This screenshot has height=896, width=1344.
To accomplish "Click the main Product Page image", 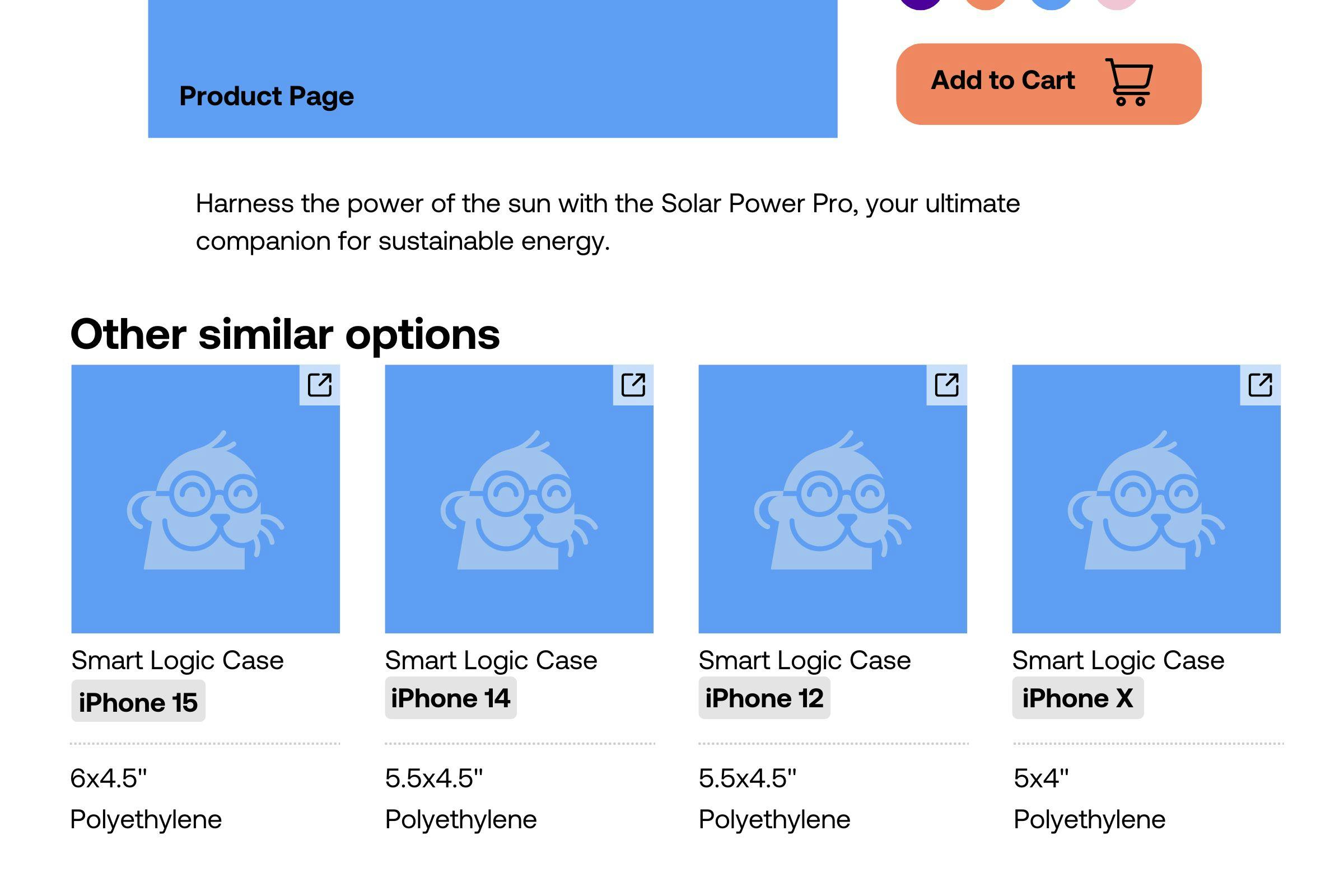I will pos(493,68).
